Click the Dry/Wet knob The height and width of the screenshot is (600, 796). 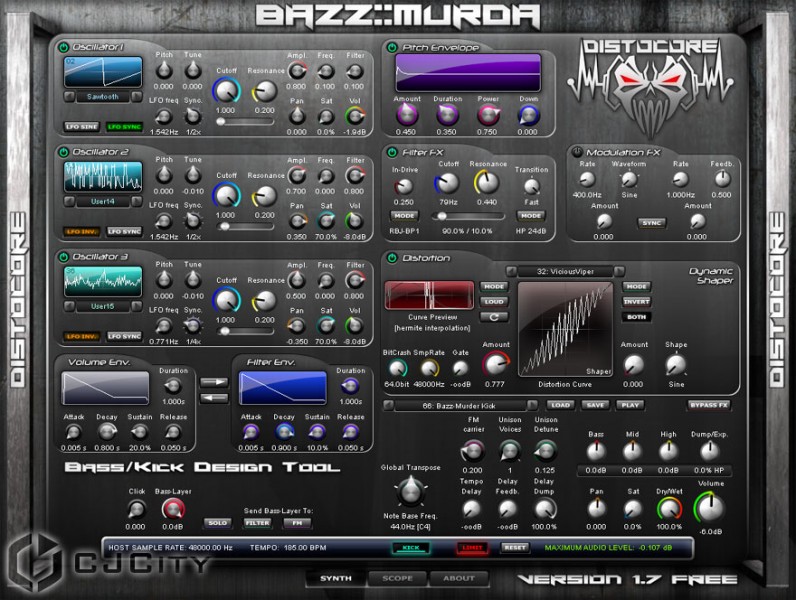pyautogui.click(x=669, y=508)
